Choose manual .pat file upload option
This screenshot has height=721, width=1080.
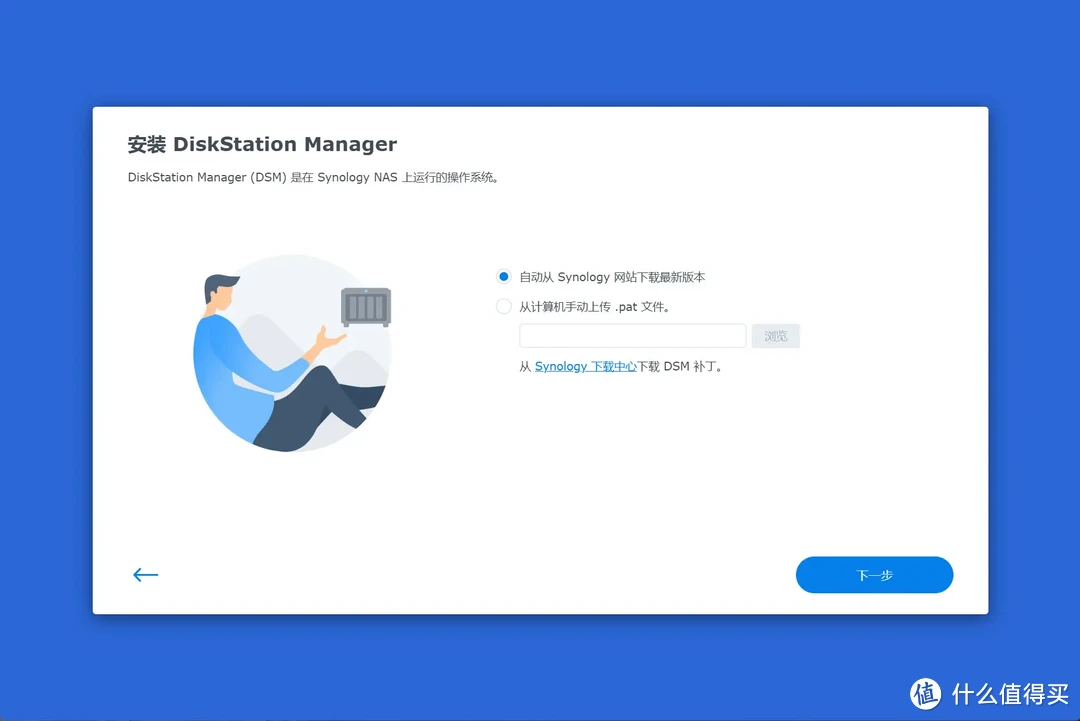503,306
